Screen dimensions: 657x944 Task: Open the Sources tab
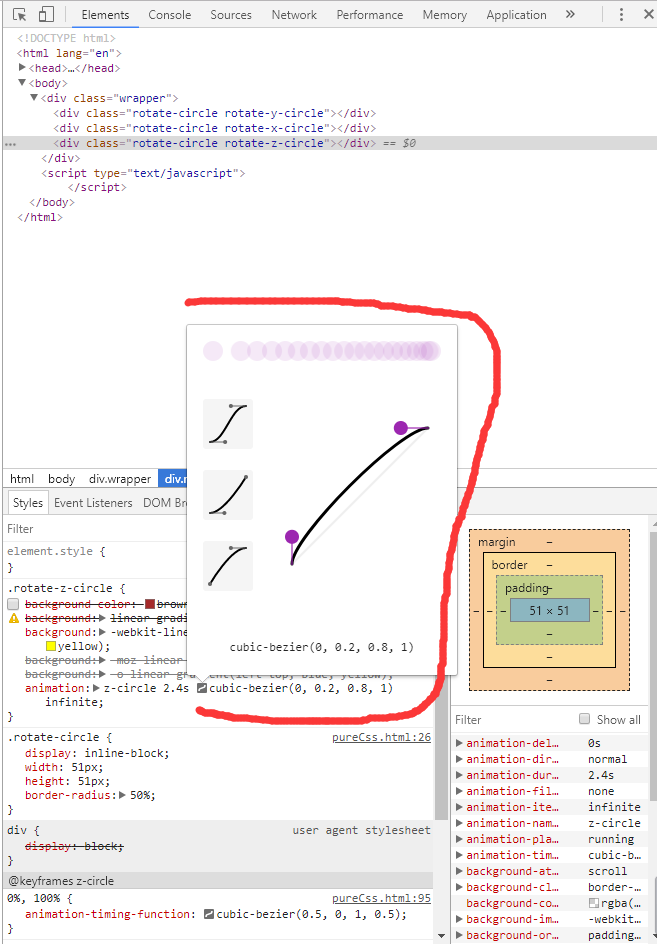[231, 15]
